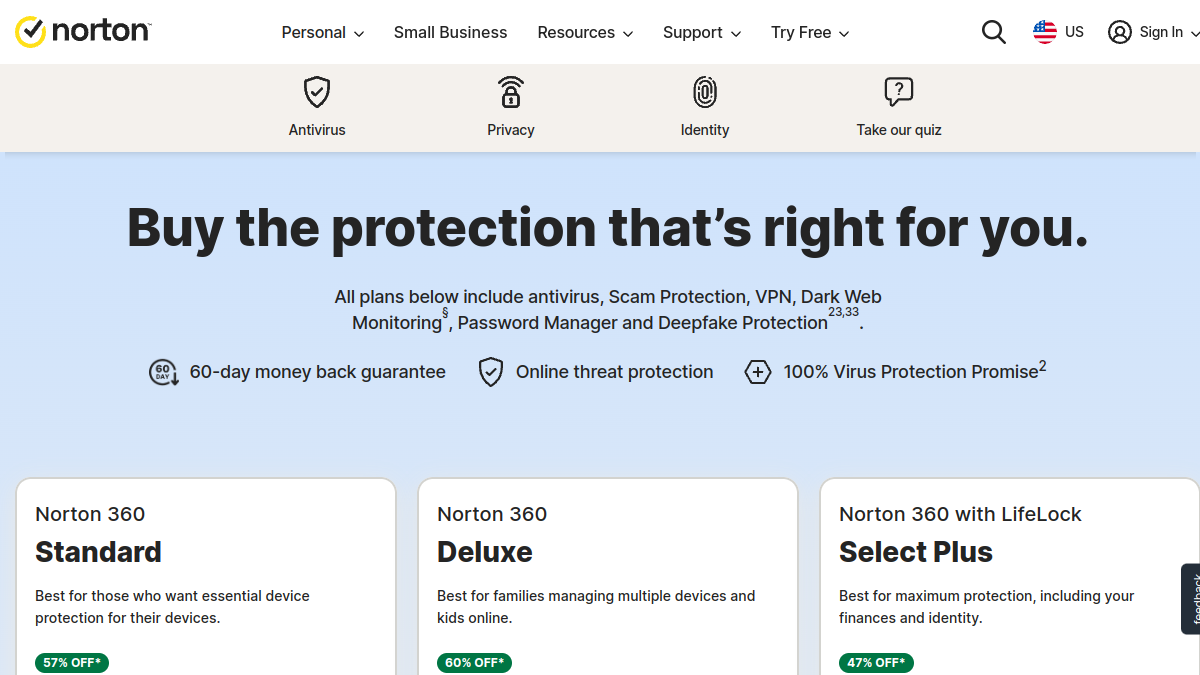Click the Sign In user avatar icon

1120,32
